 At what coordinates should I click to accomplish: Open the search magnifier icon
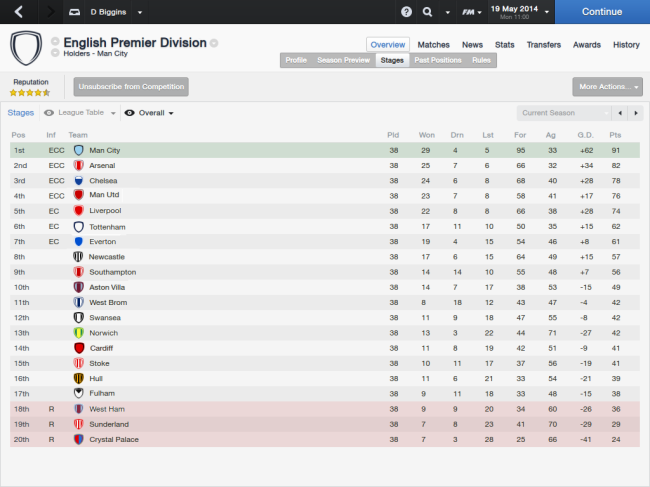click(x=428, y=12)
